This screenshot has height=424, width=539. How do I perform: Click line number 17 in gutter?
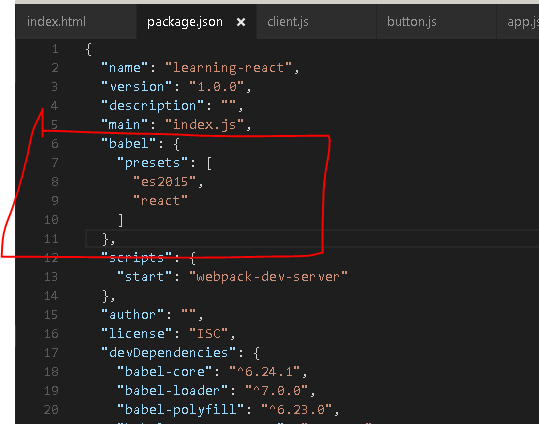coord(51,352)
